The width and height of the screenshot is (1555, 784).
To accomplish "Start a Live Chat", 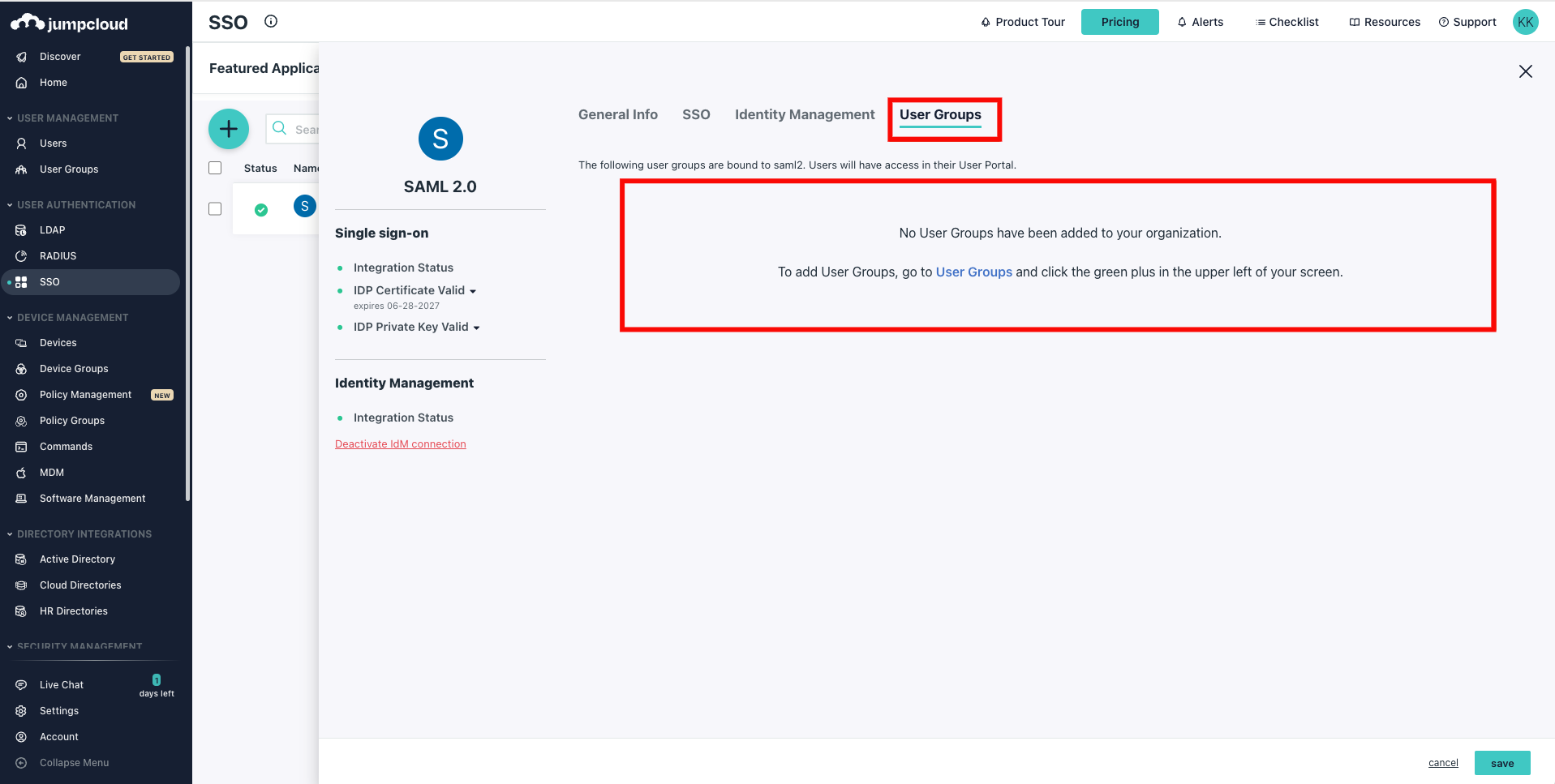I will [62, 685].
